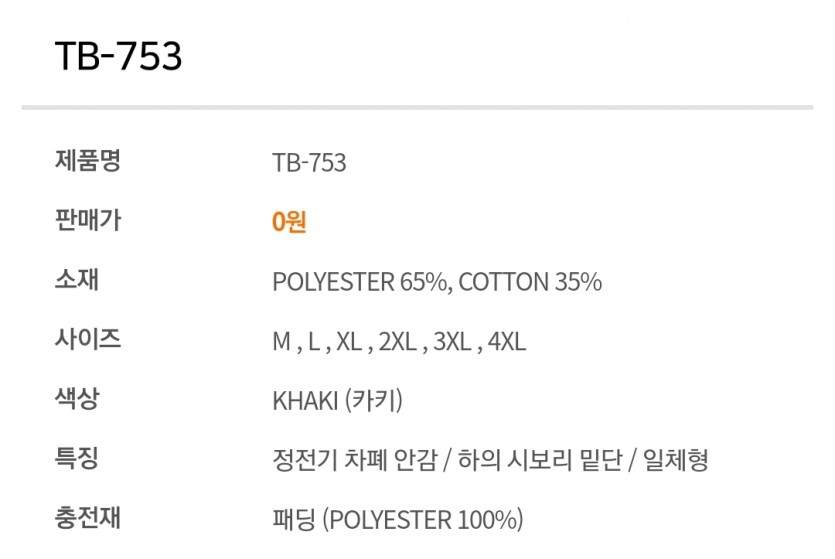Image resolution: width=835 pixels, height=559 pixels.
Task: Choose the XL size text
Action: [x=348, y=342]
